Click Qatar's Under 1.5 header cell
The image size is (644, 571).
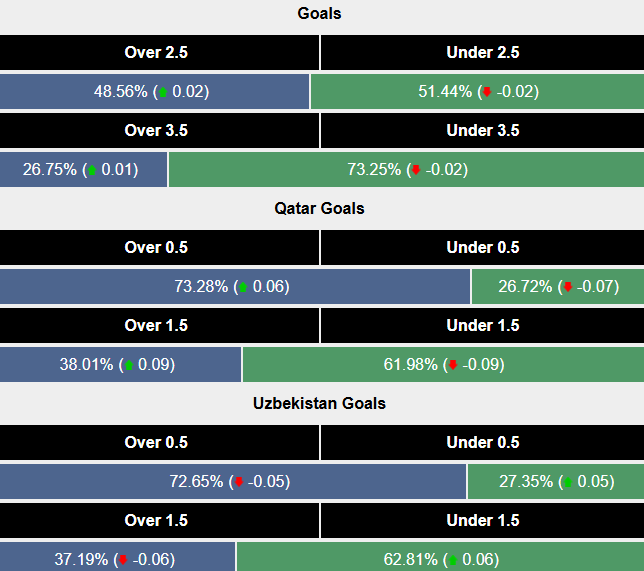pos(483,326)
